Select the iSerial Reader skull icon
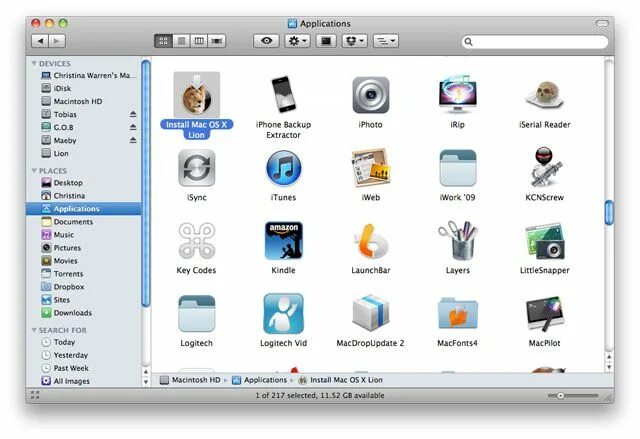This screenshot has height=439, width=640. (545, 96)
